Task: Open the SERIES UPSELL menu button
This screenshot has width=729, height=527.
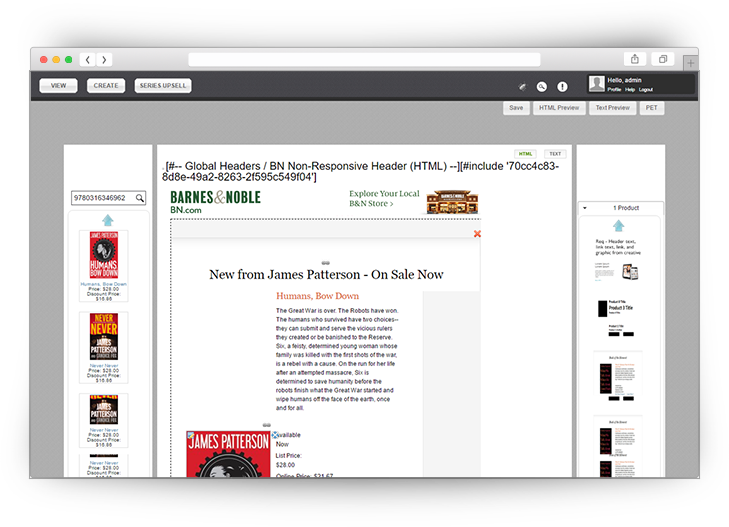Action: pos(163,86)
